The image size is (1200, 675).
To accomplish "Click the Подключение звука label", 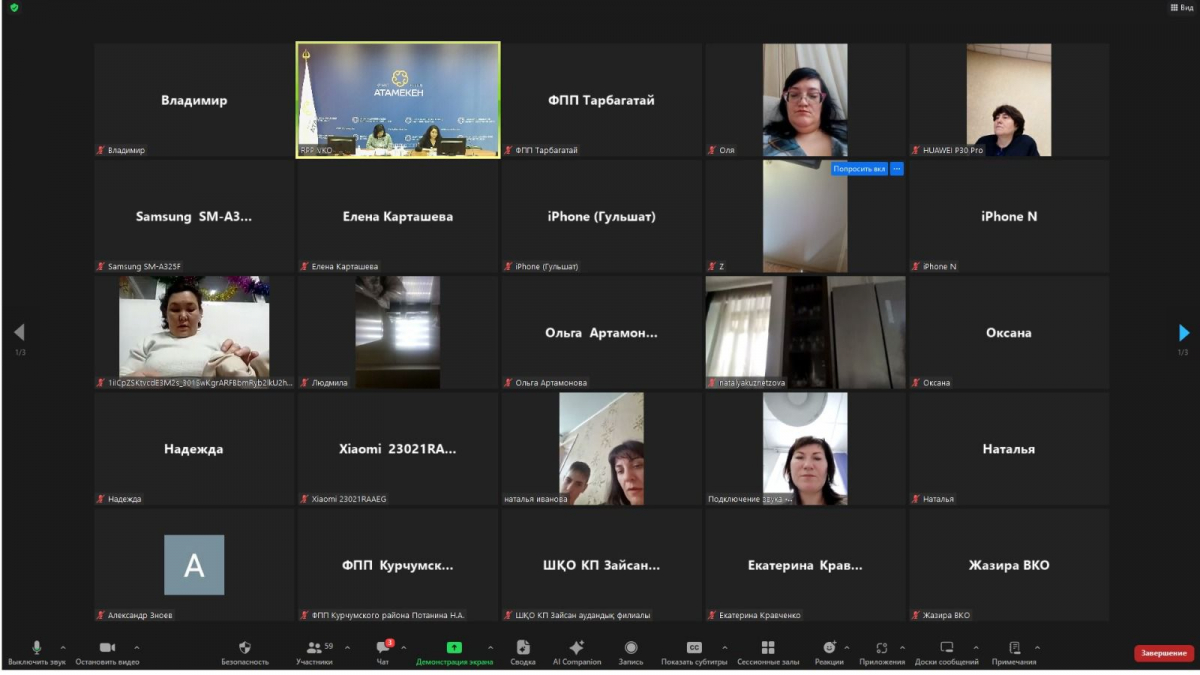I will [x=750, y=499].
